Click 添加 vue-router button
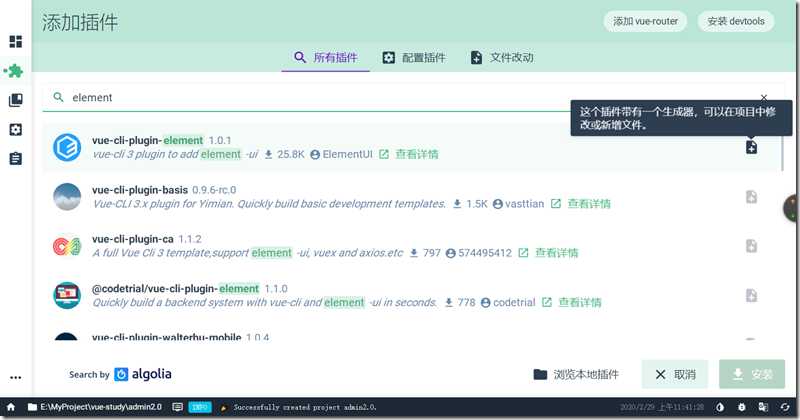The height and width of the screenshot is (420, 800). coord(645,21)
